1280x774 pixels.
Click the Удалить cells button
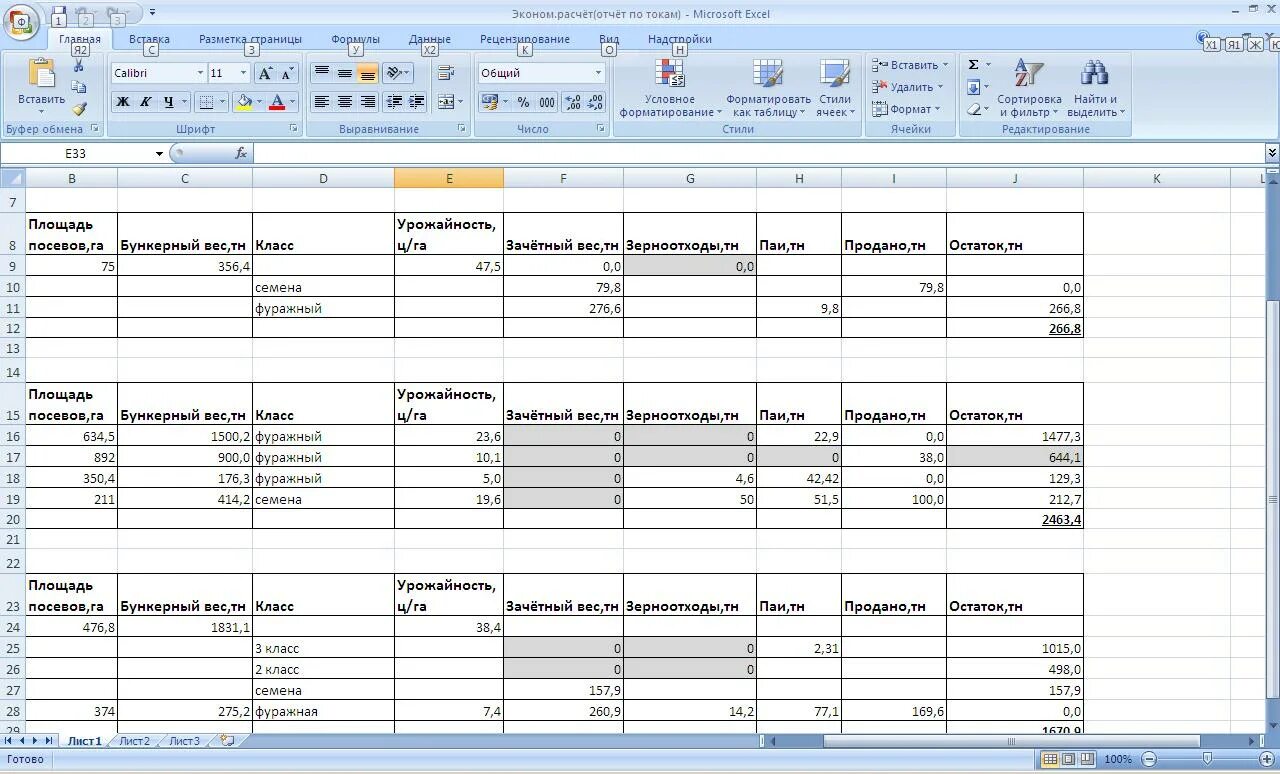[908, 87]
